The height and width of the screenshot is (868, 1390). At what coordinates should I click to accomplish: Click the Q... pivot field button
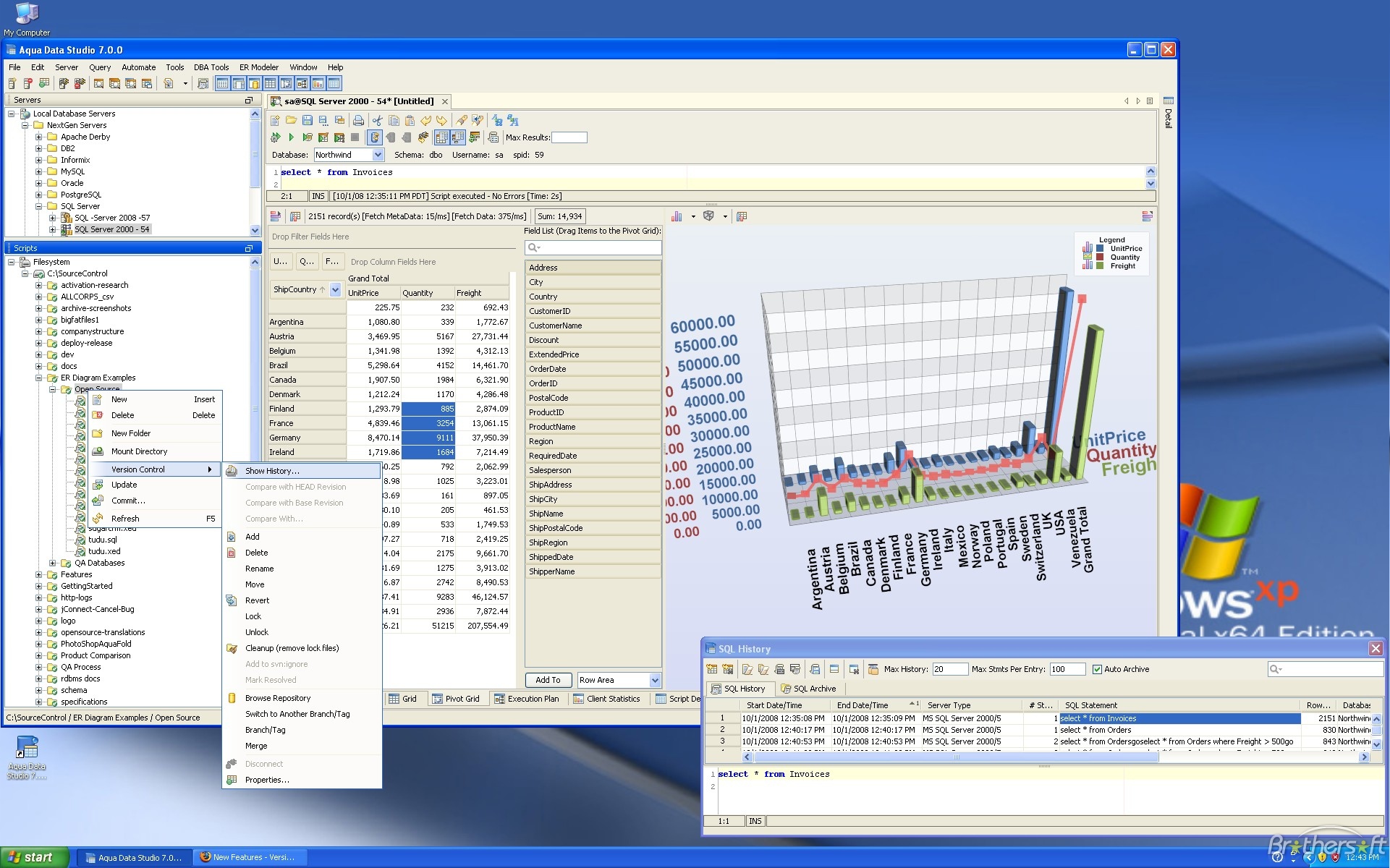tap(307, 261)
